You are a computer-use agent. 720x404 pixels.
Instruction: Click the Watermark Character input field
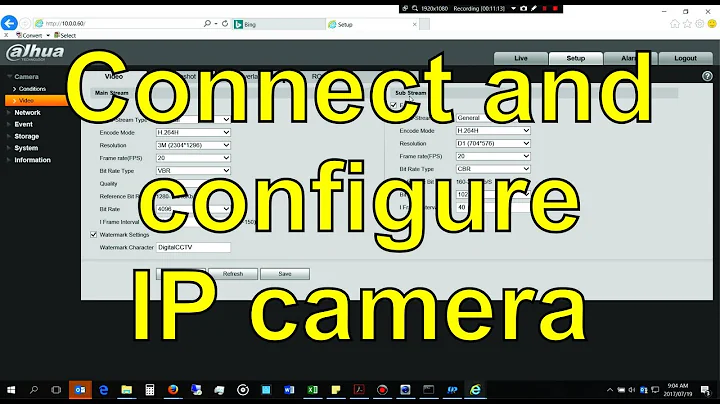(x=193, y=247)
